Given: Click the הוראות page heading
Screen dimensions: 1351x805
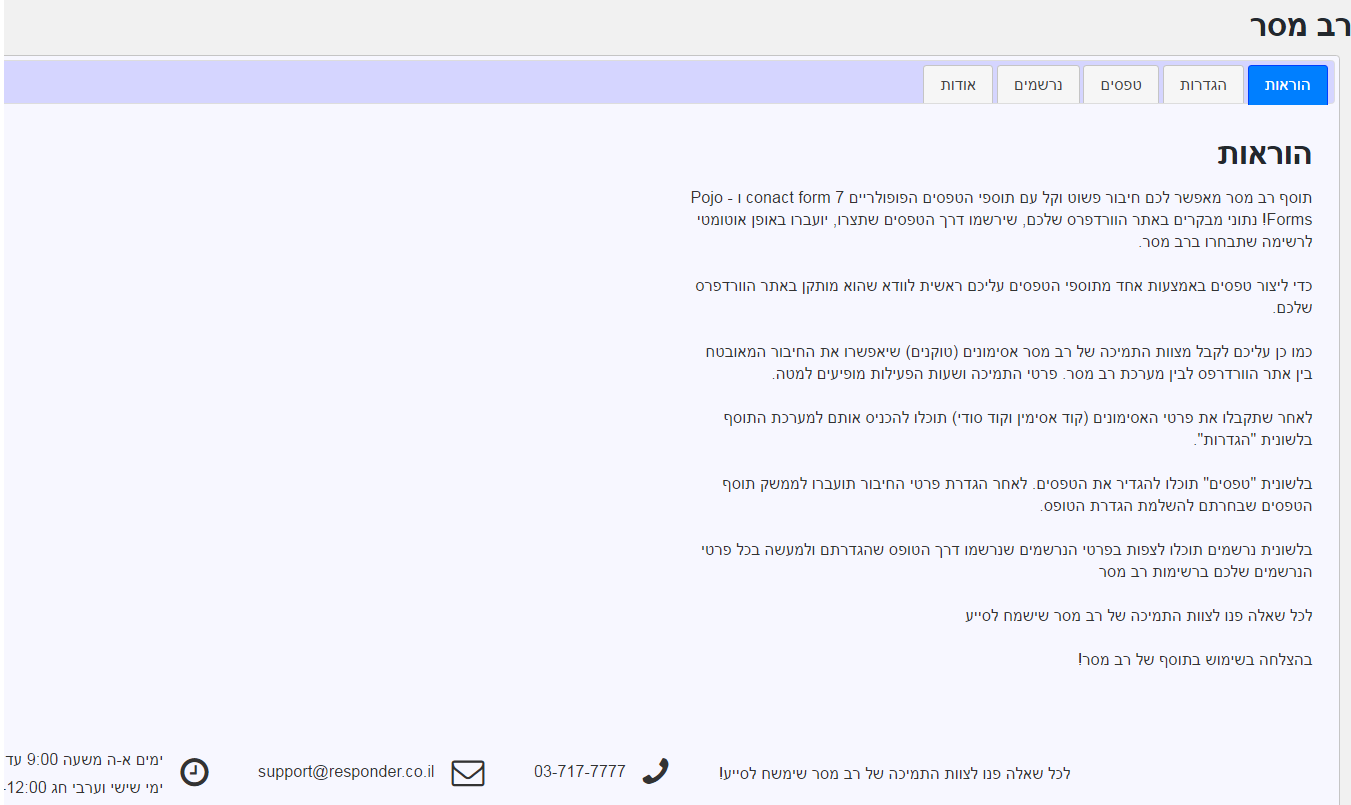Looking at the screenshot, I should (x=1264, y=154).
